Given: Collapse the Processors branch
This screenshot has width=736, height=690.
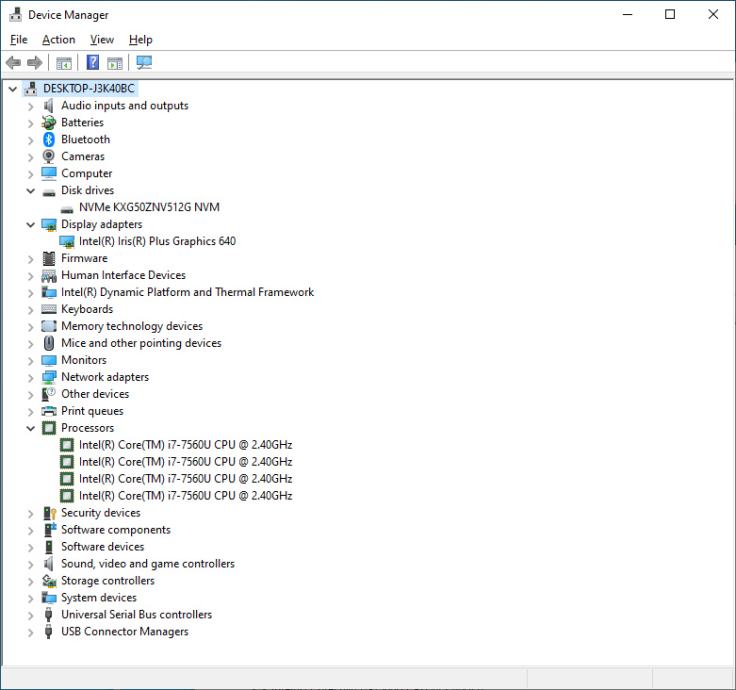Looking at the screenshot, I should pos(31,428).
